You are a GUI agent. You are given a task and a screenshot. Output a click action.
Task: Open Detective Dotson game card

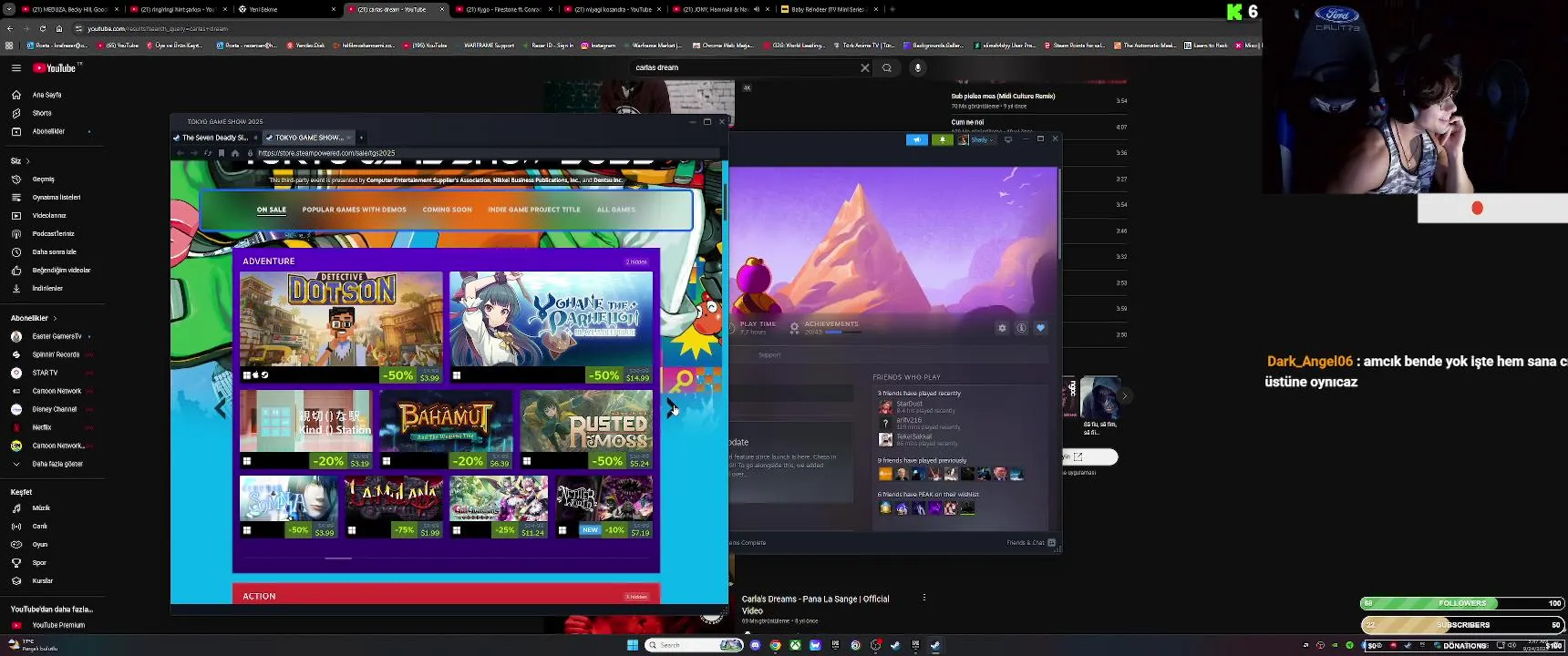(x=341, y=327)
